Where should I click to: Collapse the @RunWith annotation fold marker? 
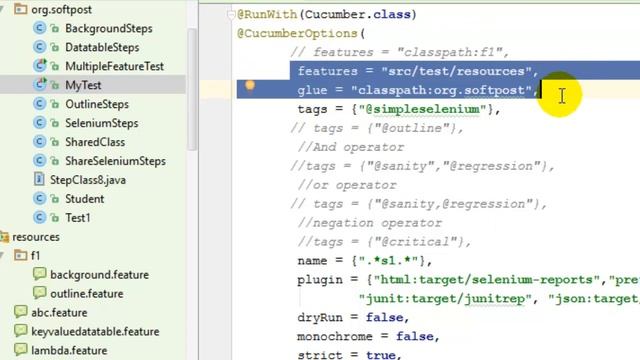(231, 15)
